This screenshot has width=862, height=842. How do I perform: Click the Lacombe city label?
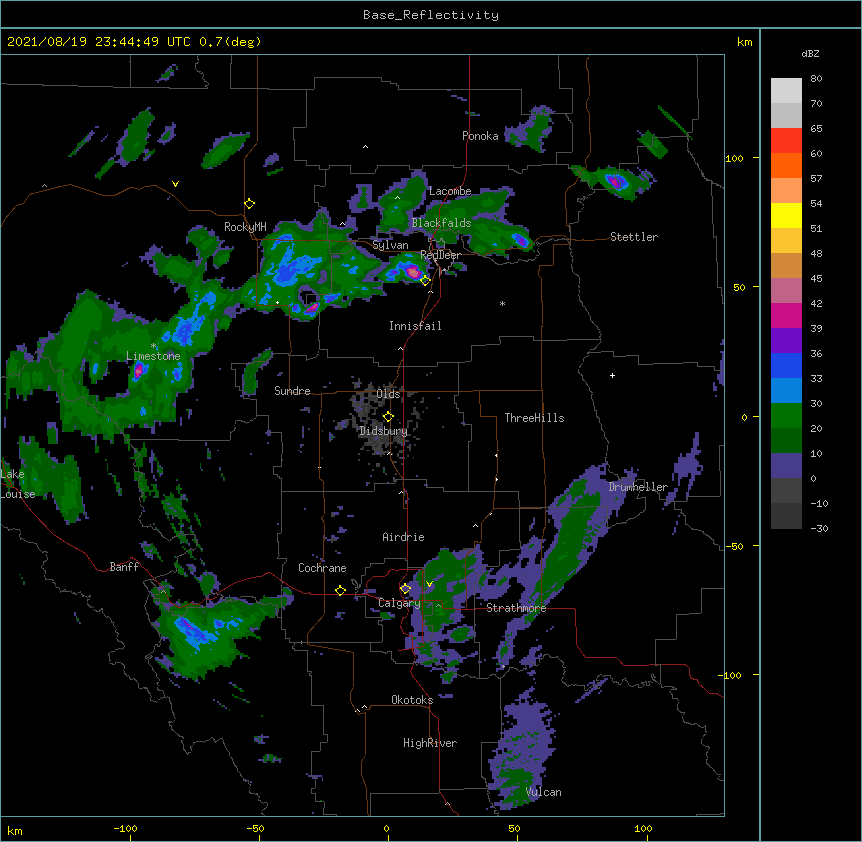coord(450,191)
